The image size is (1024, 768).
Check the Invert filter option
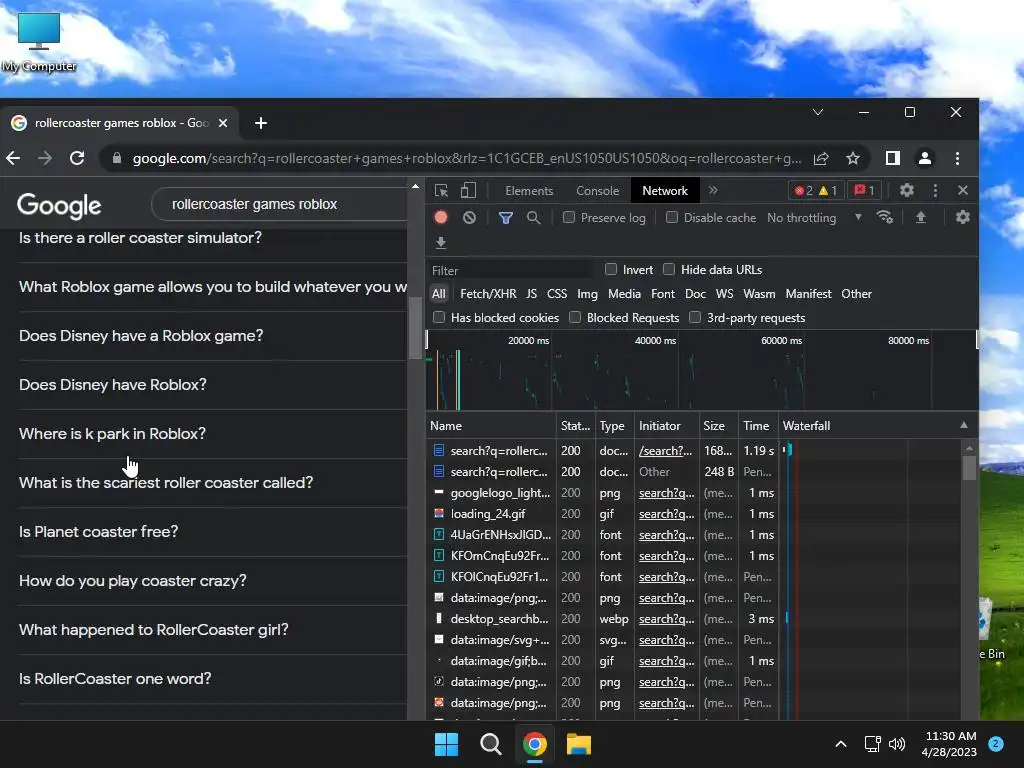click(x=611, y=269)
